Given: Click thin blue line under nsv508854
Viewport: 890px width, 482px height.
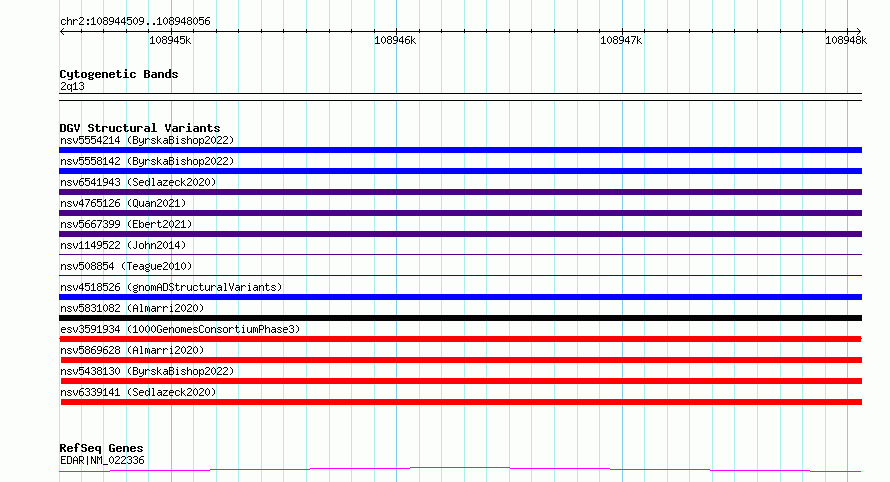Looking at the screenshot, I should point(460,275).
